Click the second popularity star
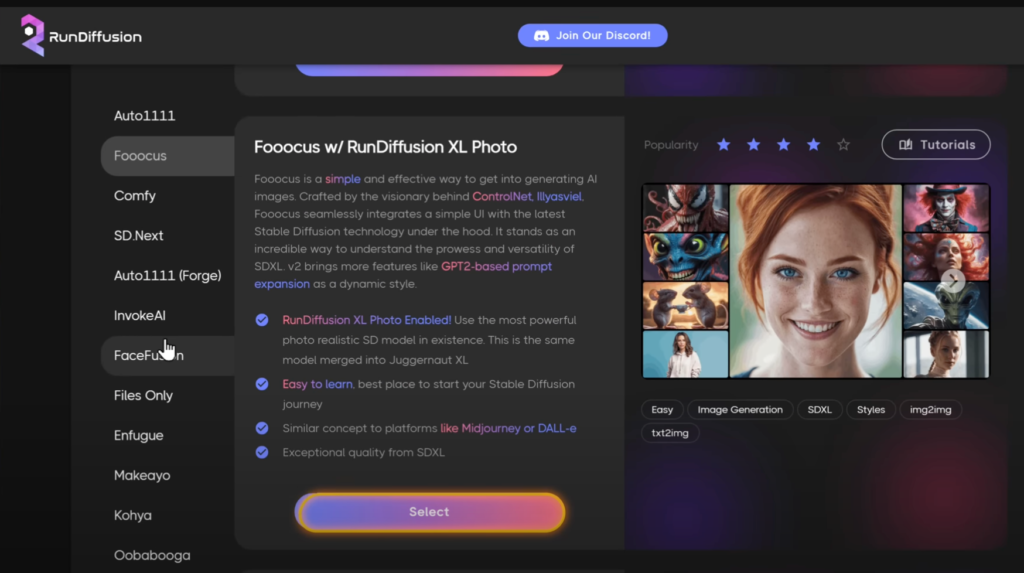 click(x=753, y=144)
